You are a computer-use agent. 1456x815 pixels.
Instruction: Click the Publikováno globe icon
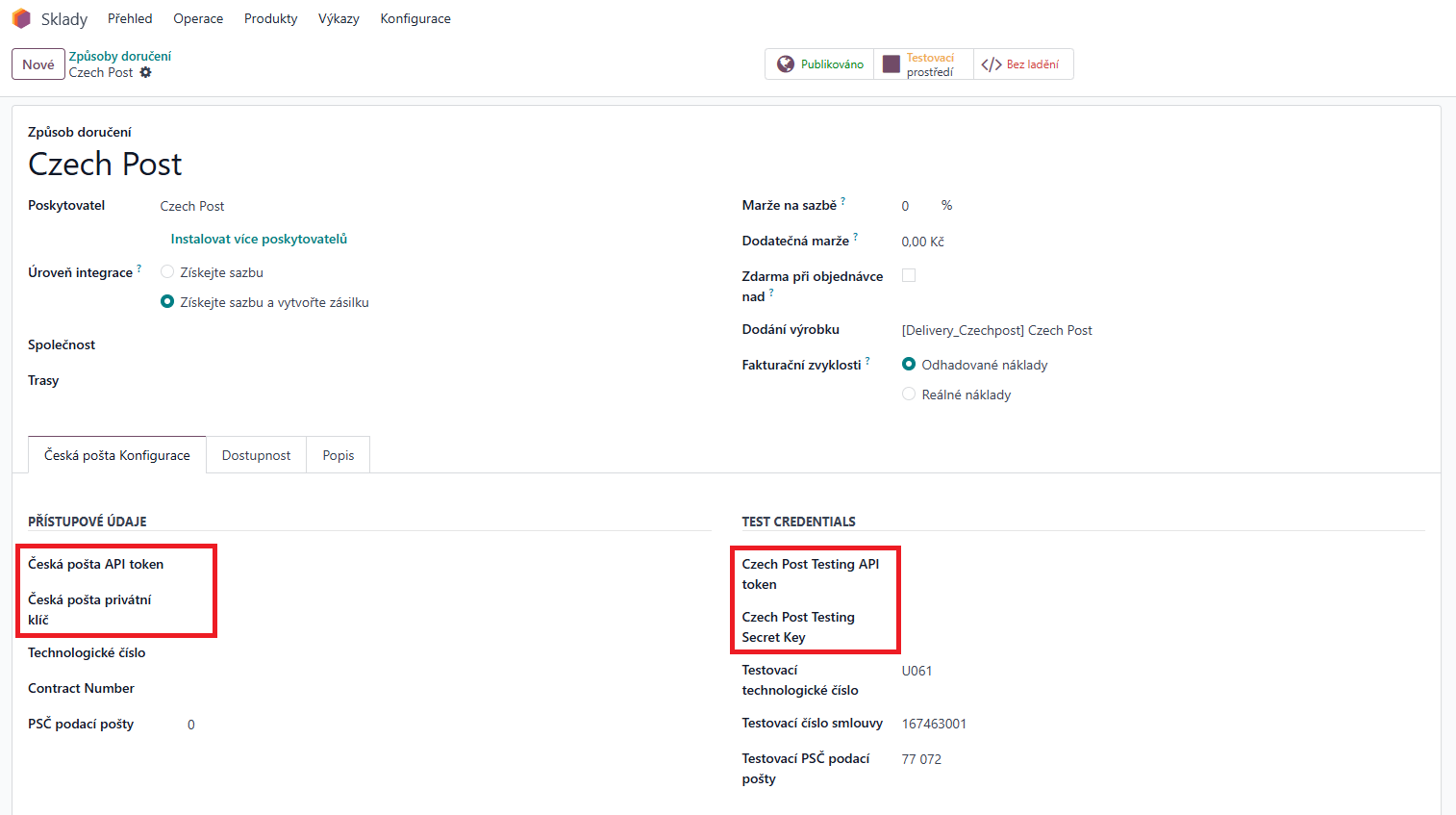click(786, 64)
